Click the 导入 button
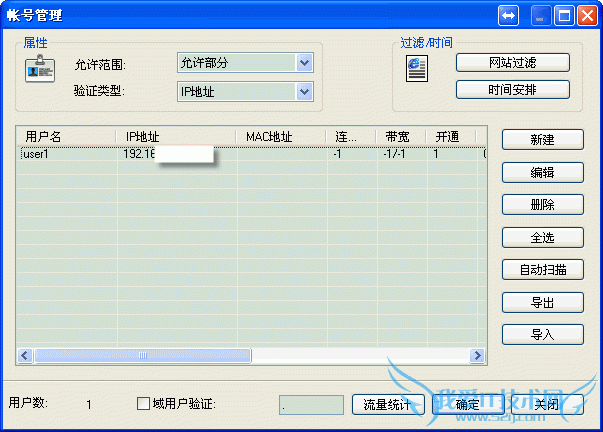 coord(543,334)
